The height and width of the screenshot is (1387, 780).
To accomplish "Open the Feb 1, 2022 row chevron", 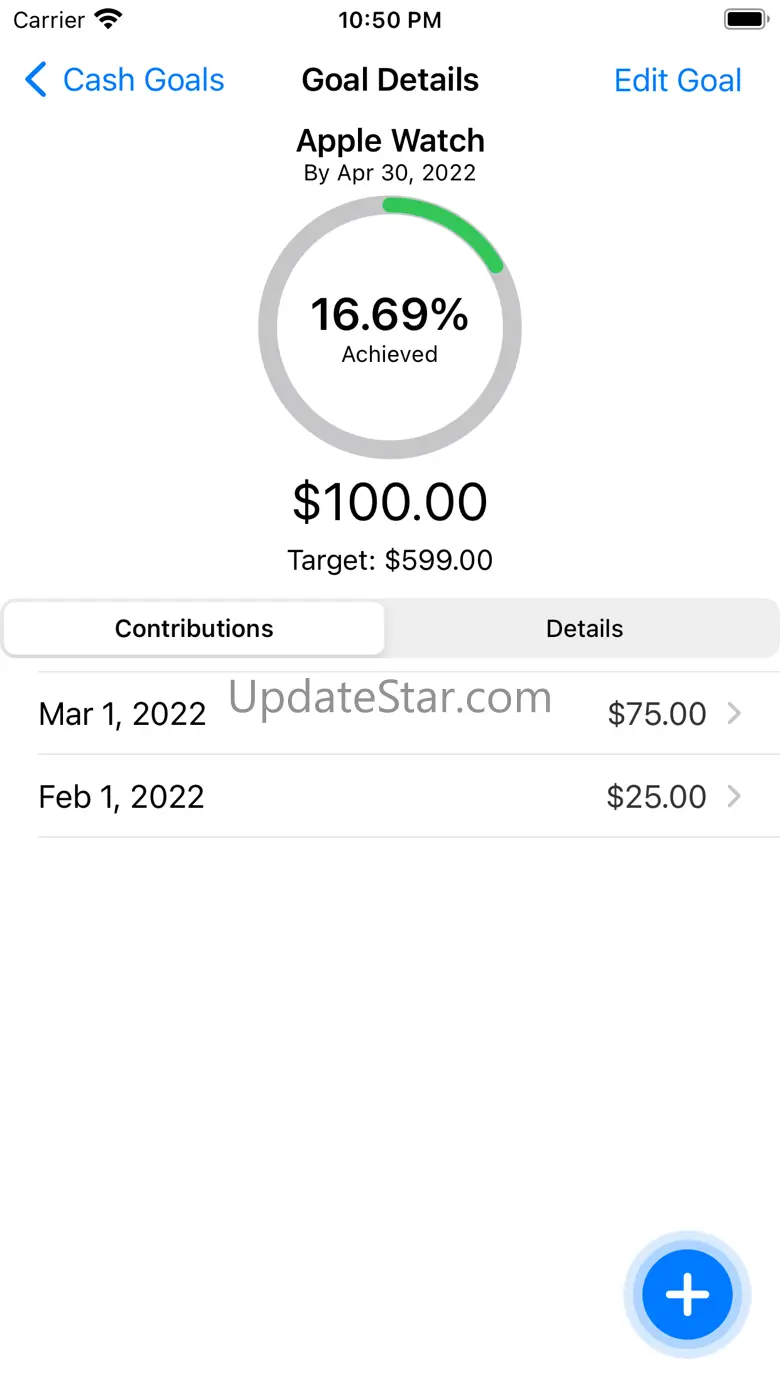I will pyautogui.click(x=734, y=796).
